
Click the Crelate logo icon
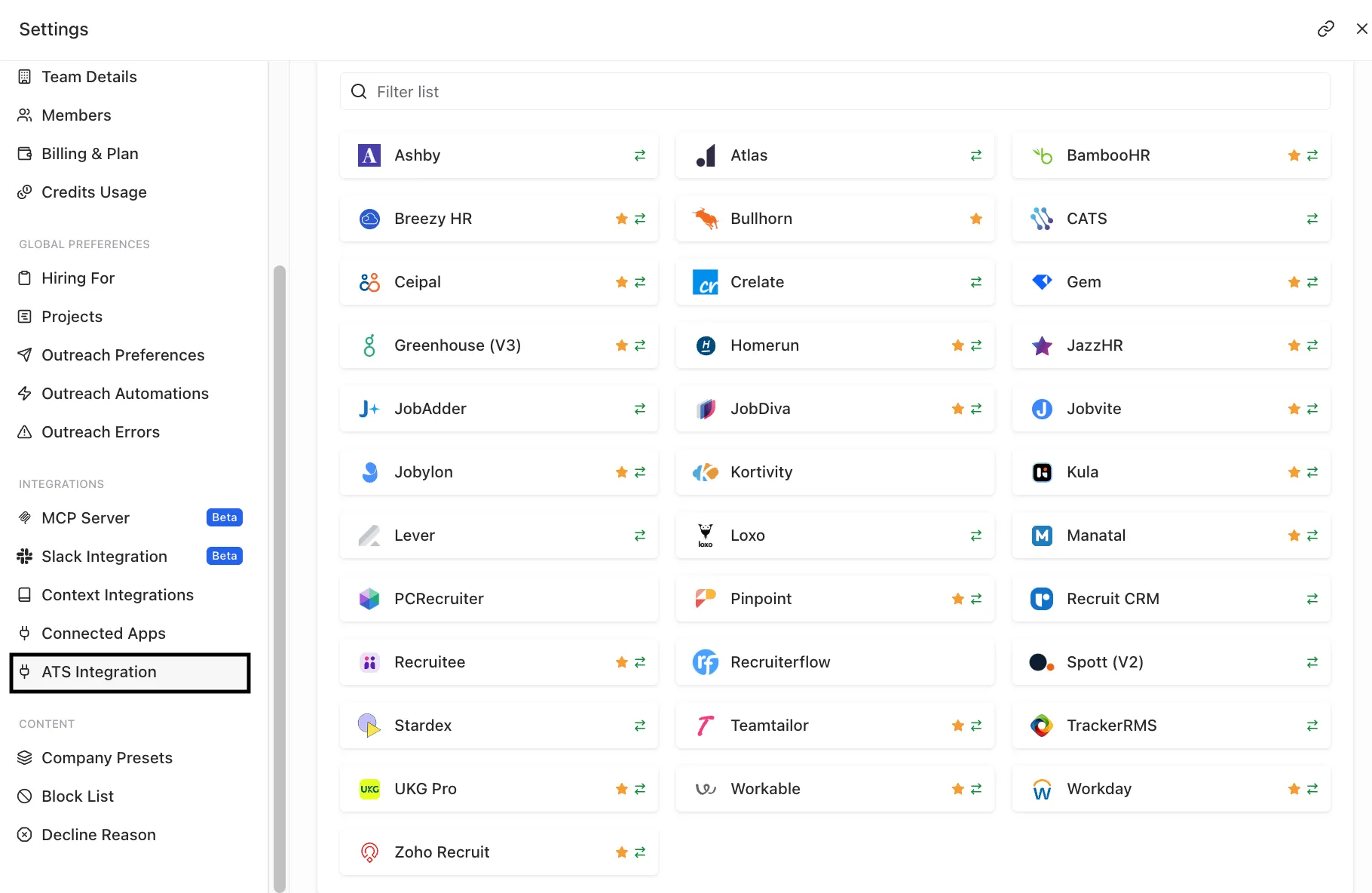click(706, 282)
